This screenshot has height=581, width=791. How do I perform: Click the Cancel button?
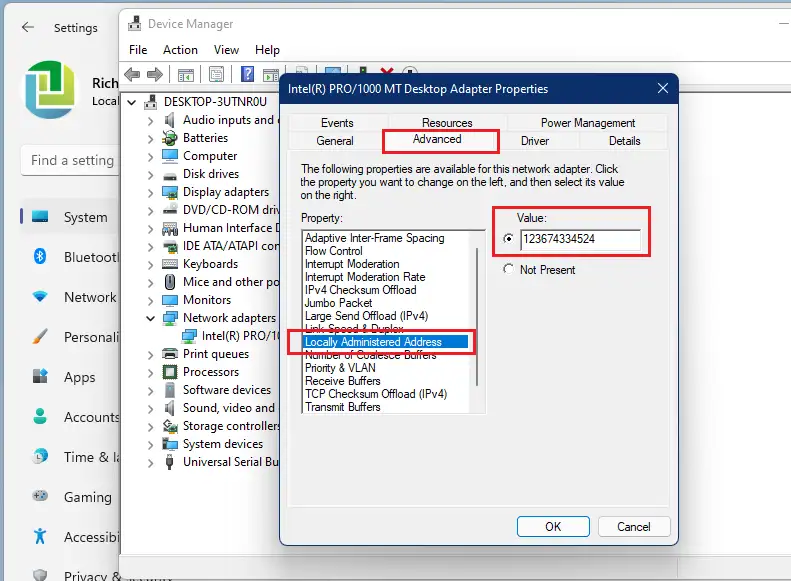634,527
